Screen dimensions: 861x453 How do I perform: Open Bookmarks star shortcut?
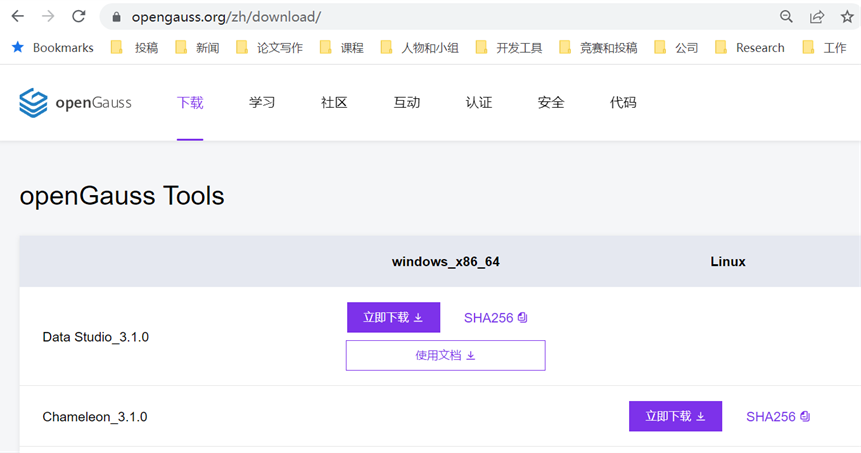53,48
